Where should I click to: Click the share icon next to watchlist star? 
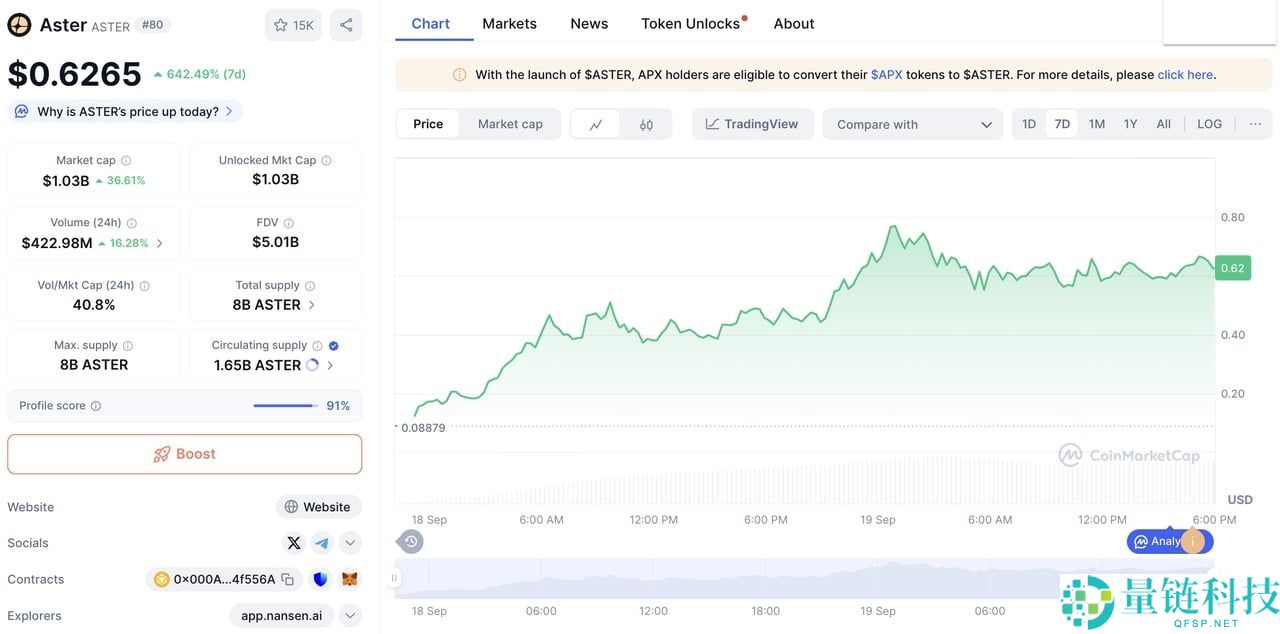point(346,25)
